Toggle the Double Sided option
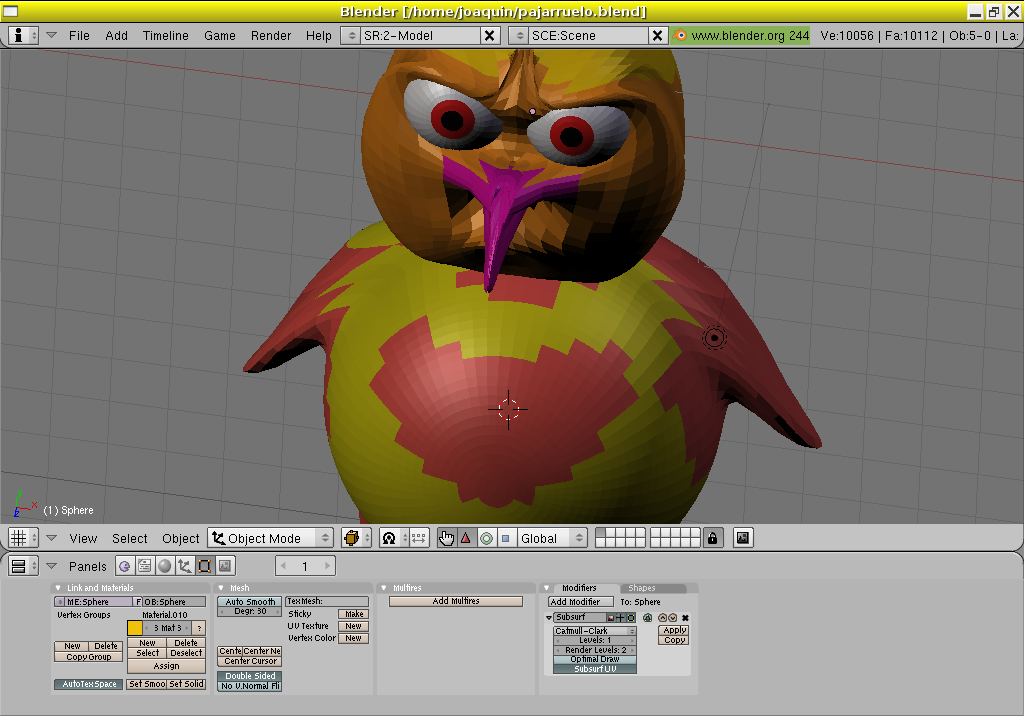 (x=250, y=676)
